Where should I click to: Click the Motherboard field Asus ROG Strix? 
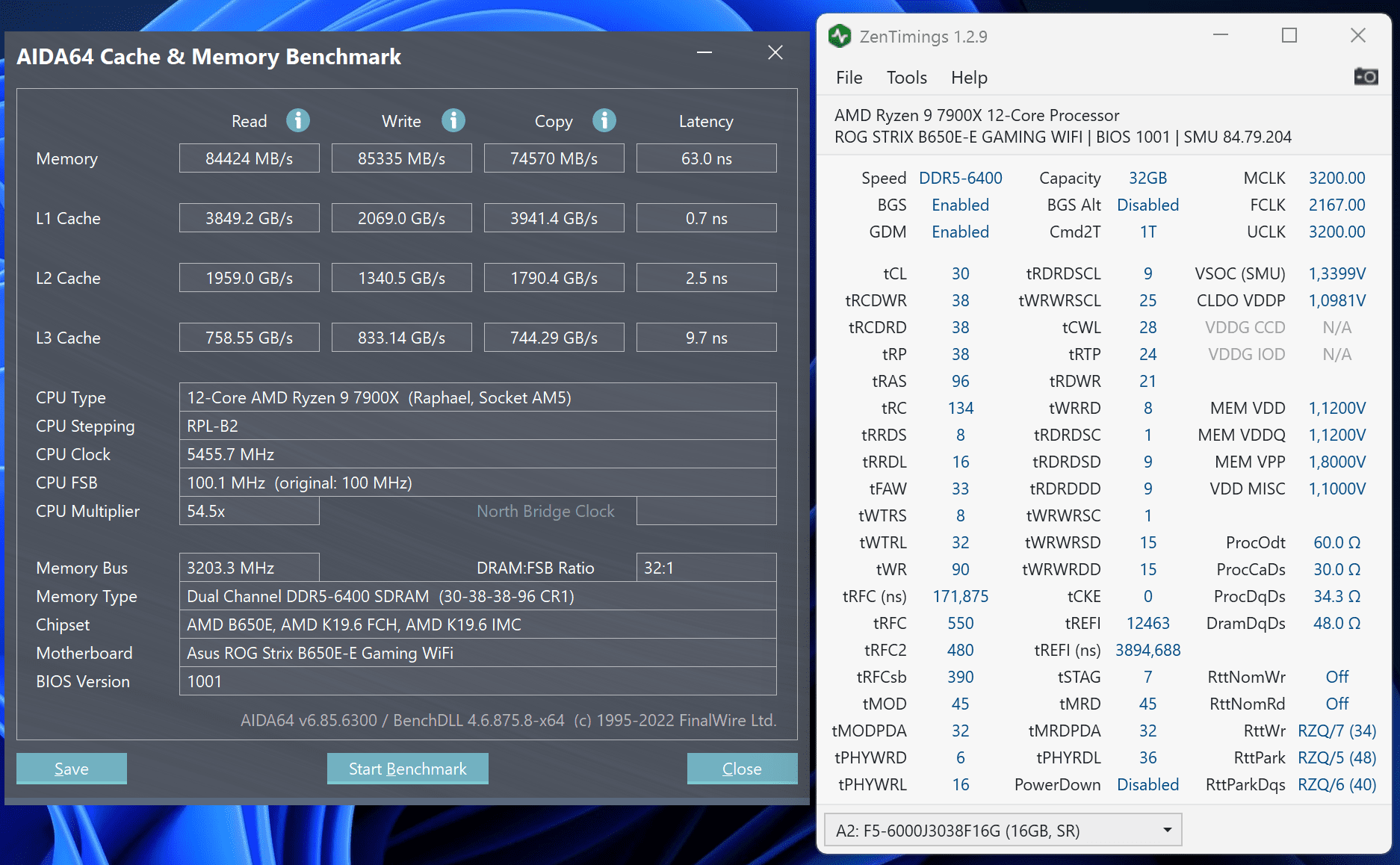point(478,653)
